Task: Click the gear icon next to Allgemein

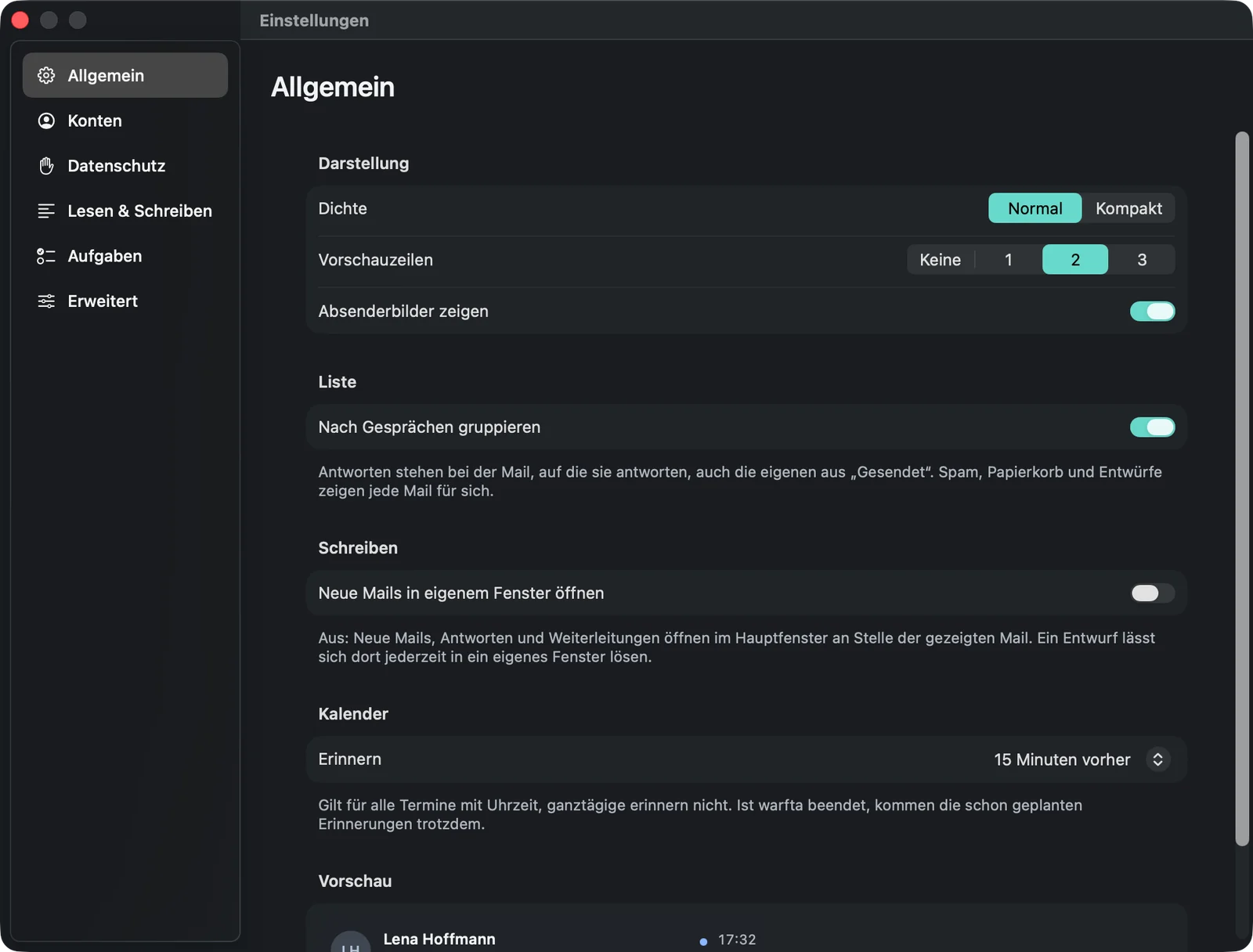Action: [46, 75]
